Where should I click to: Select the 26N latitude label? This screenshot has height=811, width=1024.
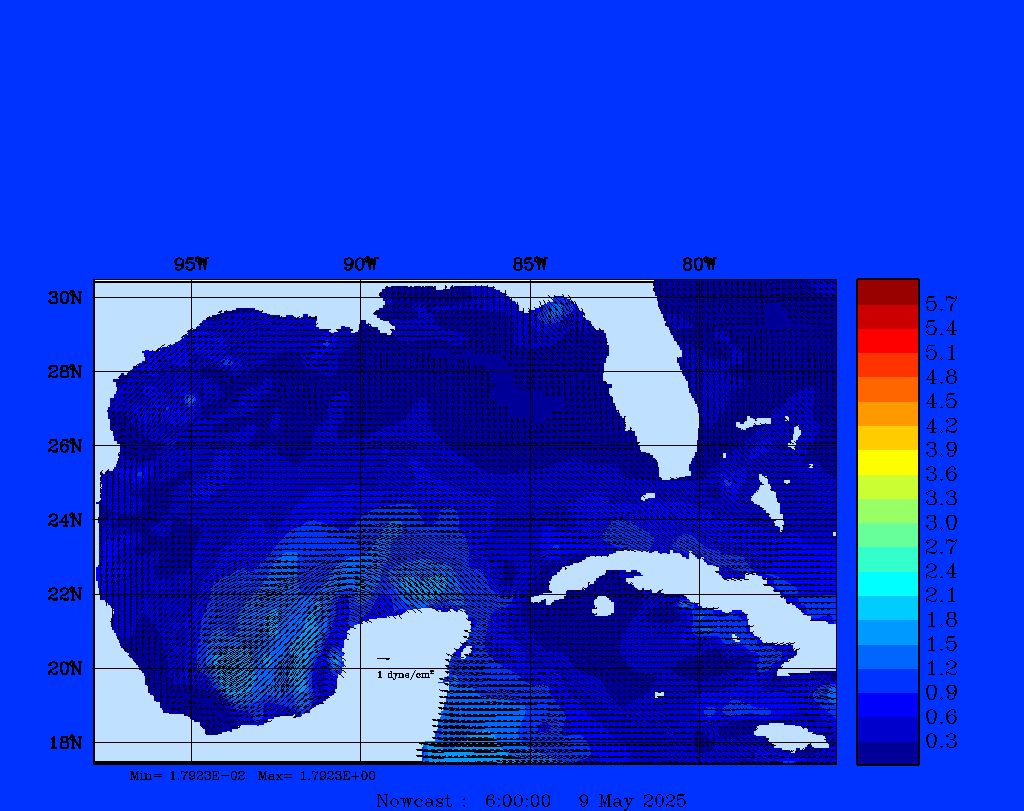[x=65, y=446]
